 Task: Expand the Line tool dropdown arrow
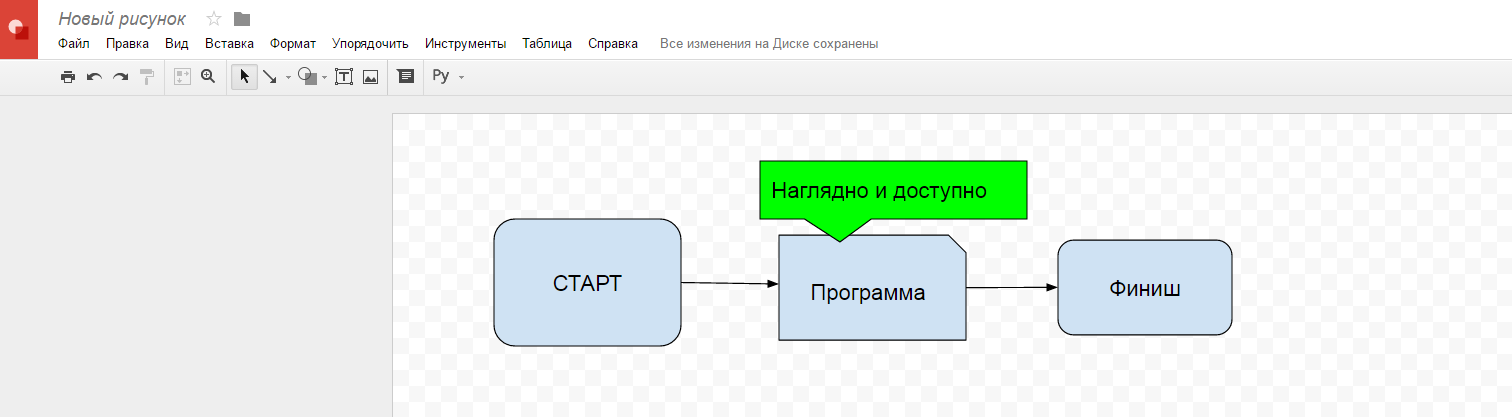pyautogui.click(x=288, y=77)
